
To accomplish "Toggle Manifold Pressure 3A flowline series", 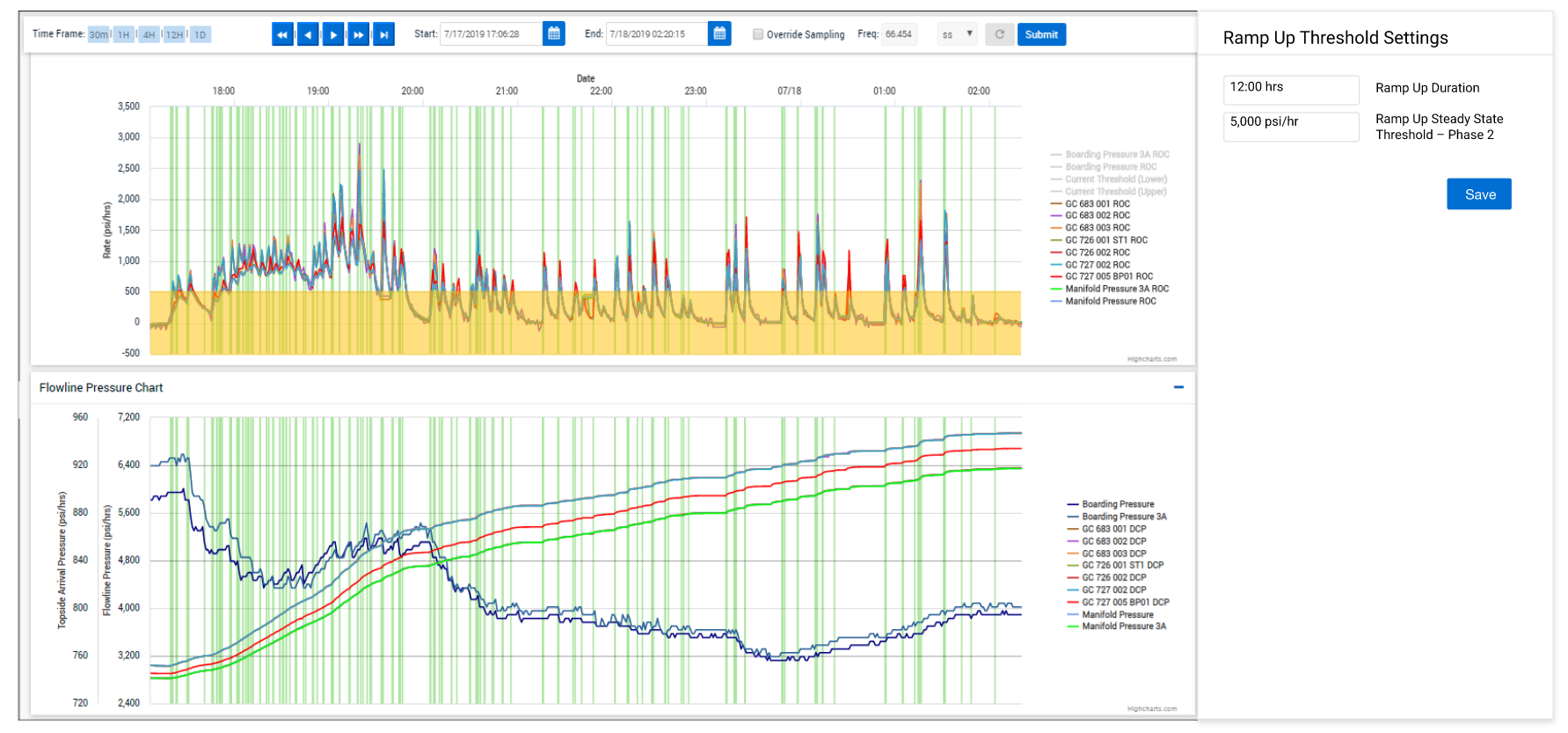I will (x=1117, y=627).
